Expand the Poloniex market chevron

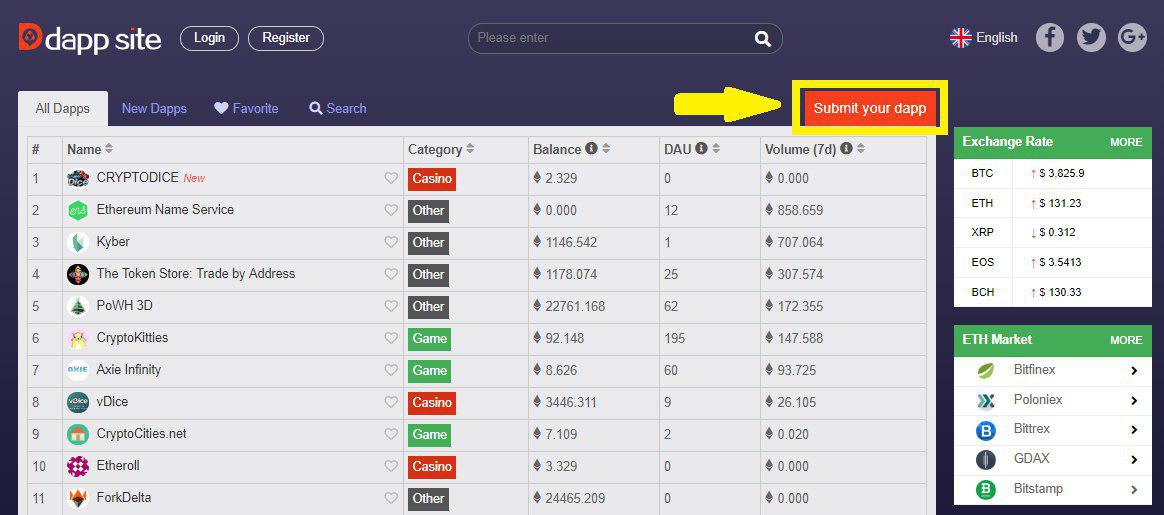[x=1134, y=401]
